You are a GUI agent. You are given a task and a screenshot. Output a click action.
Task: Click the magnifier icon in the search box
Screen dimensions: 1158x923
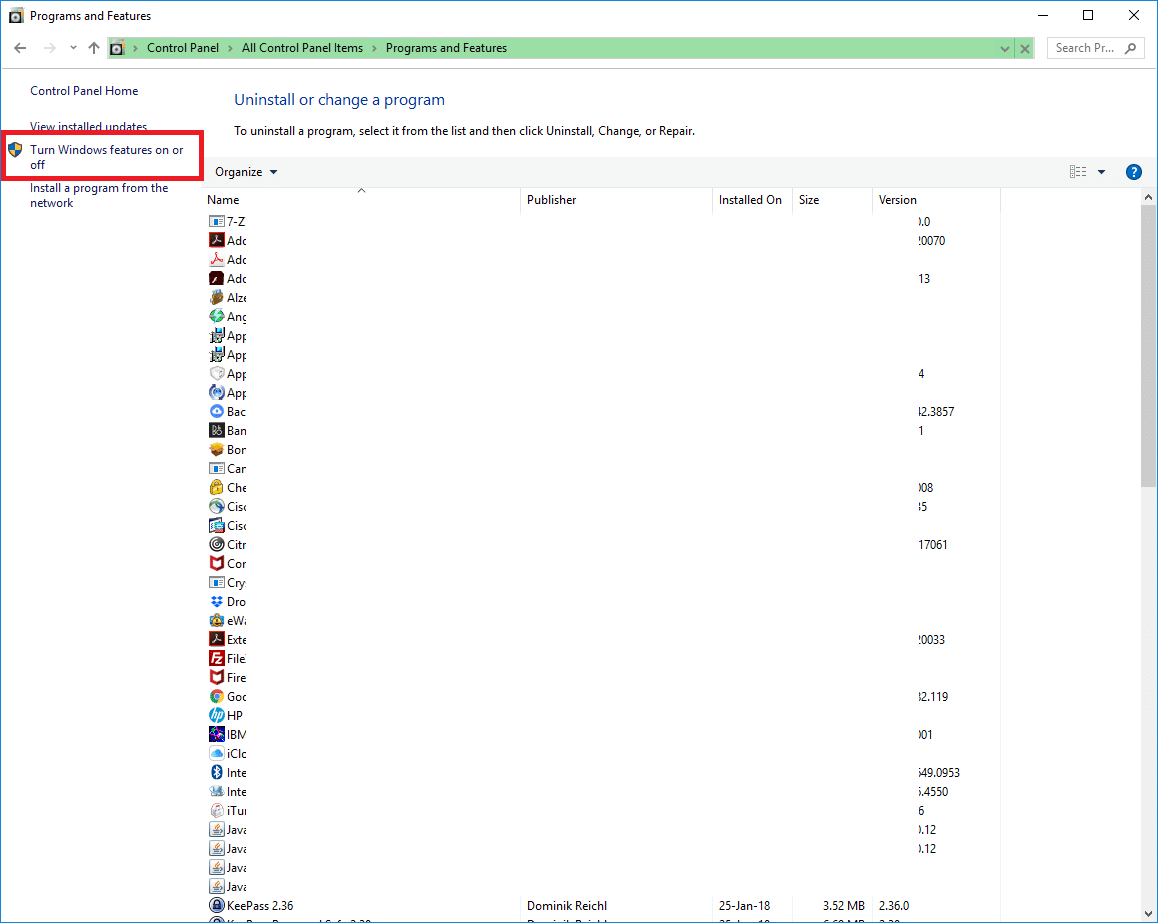(x=1130, y=48)
